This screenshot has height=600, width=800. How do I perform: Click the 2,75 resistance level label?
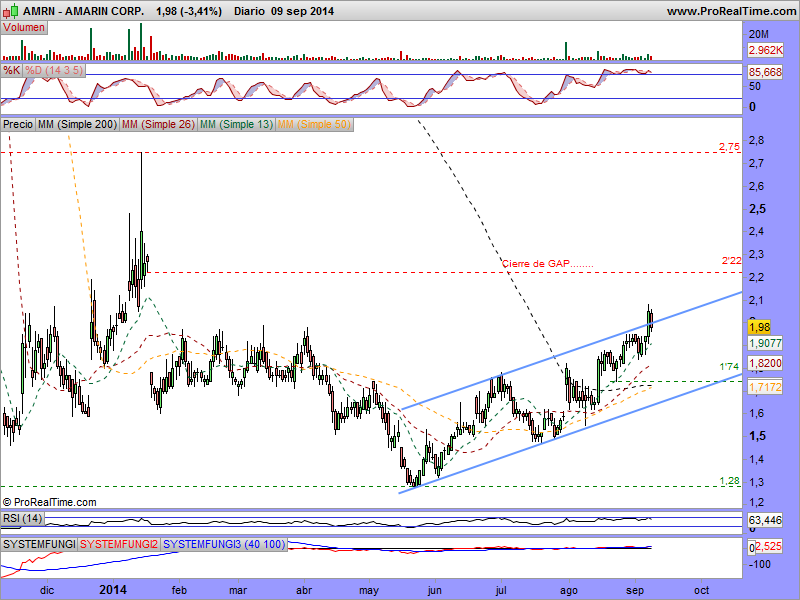(729, 146)
